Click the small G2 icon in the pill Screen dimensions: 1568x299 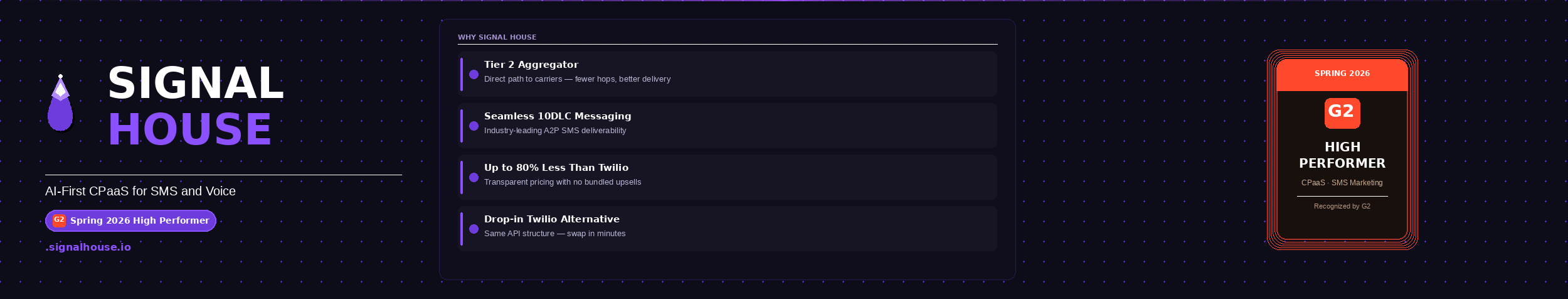[59, 220]
